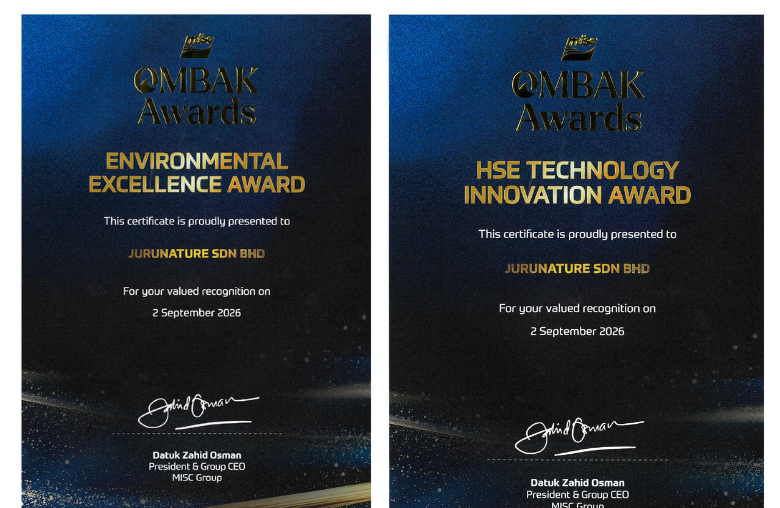This screenshot has height=508, width=780.
Task: Click the 'ENVIRONMENTAL EXCELLENCE AWARD' heading
Action: click(x=197, y=173)
